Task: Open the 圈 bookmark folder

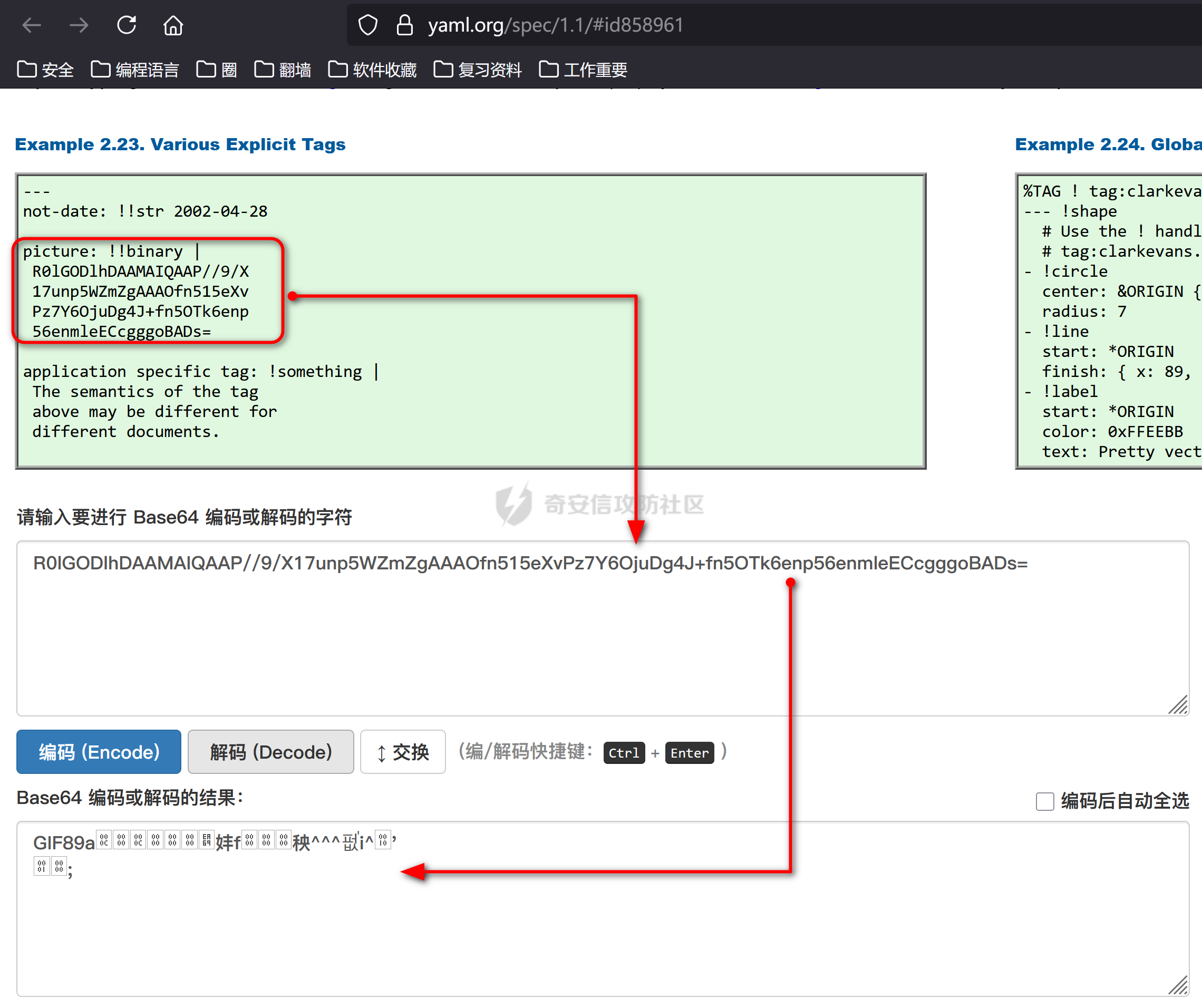Action: click(217, 70)
